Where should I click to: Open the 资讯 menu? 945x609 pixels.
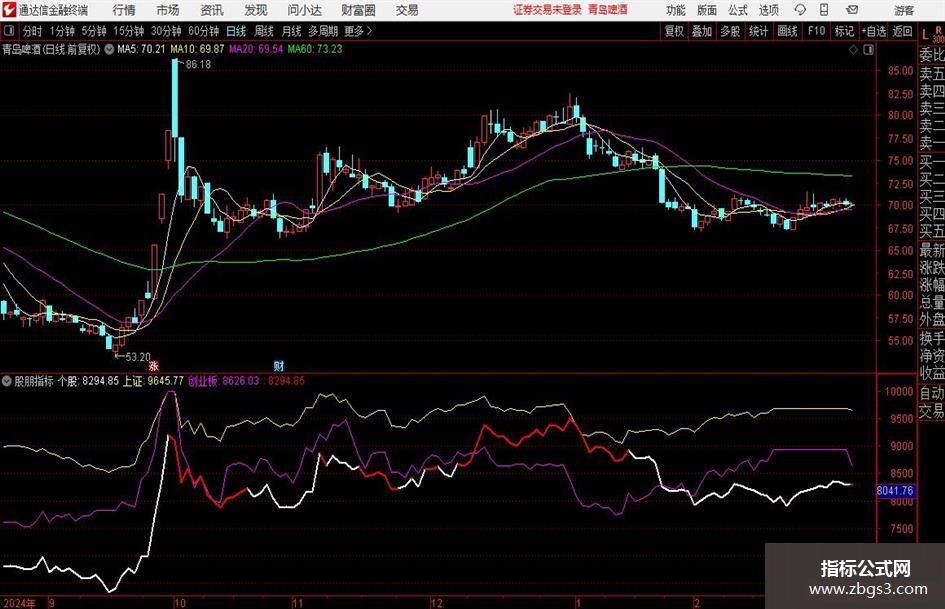pyautogui.click(x=212, y=10)
